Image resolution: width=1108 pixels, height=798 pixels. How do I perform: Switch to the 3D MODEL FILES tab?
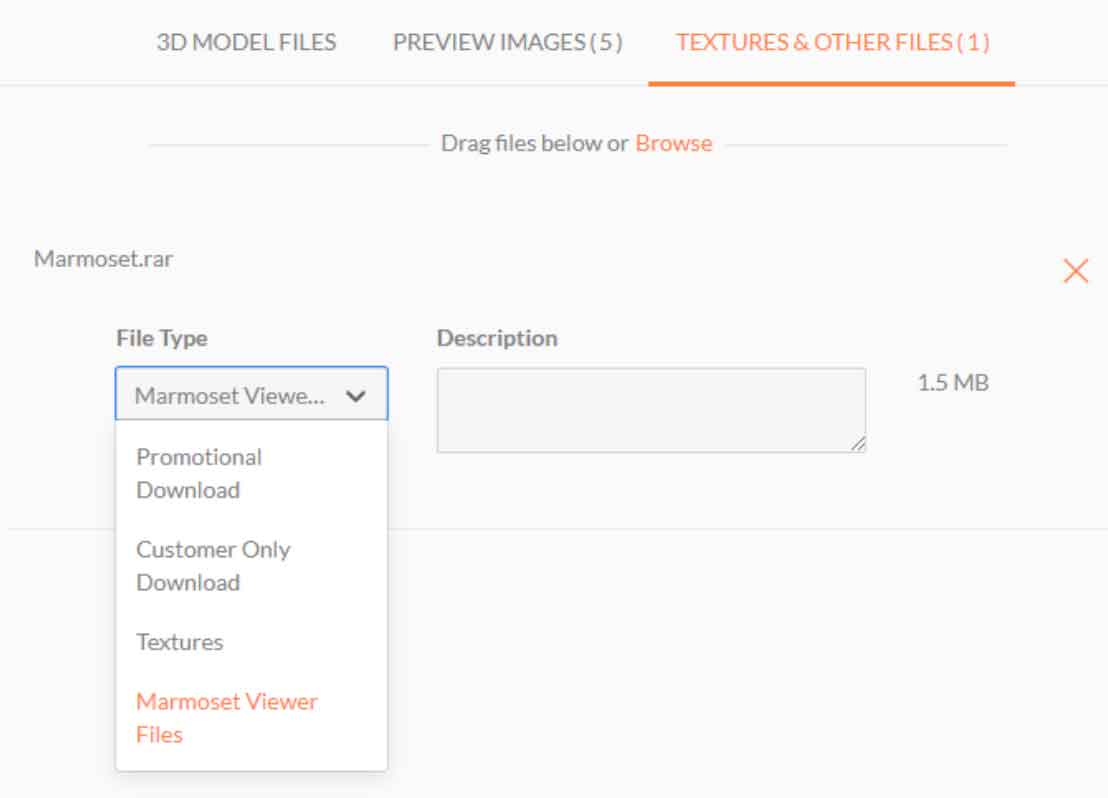tap(246, 42)
